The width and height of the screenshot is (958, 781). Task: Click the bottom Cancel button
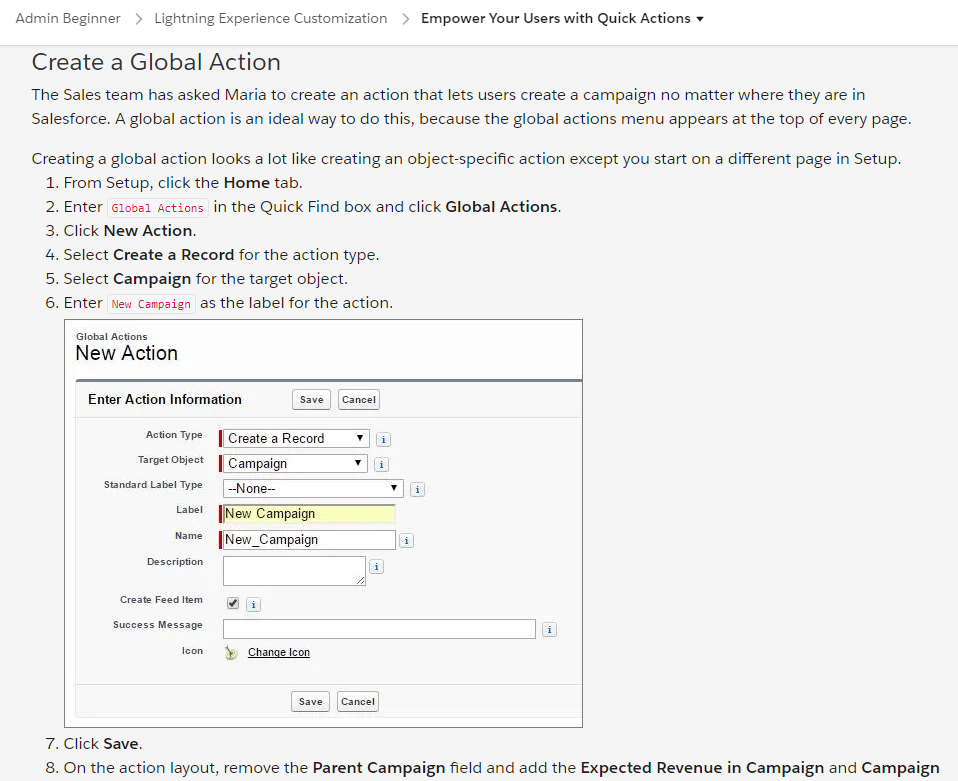pyautogui.click(x=358, y=702)
